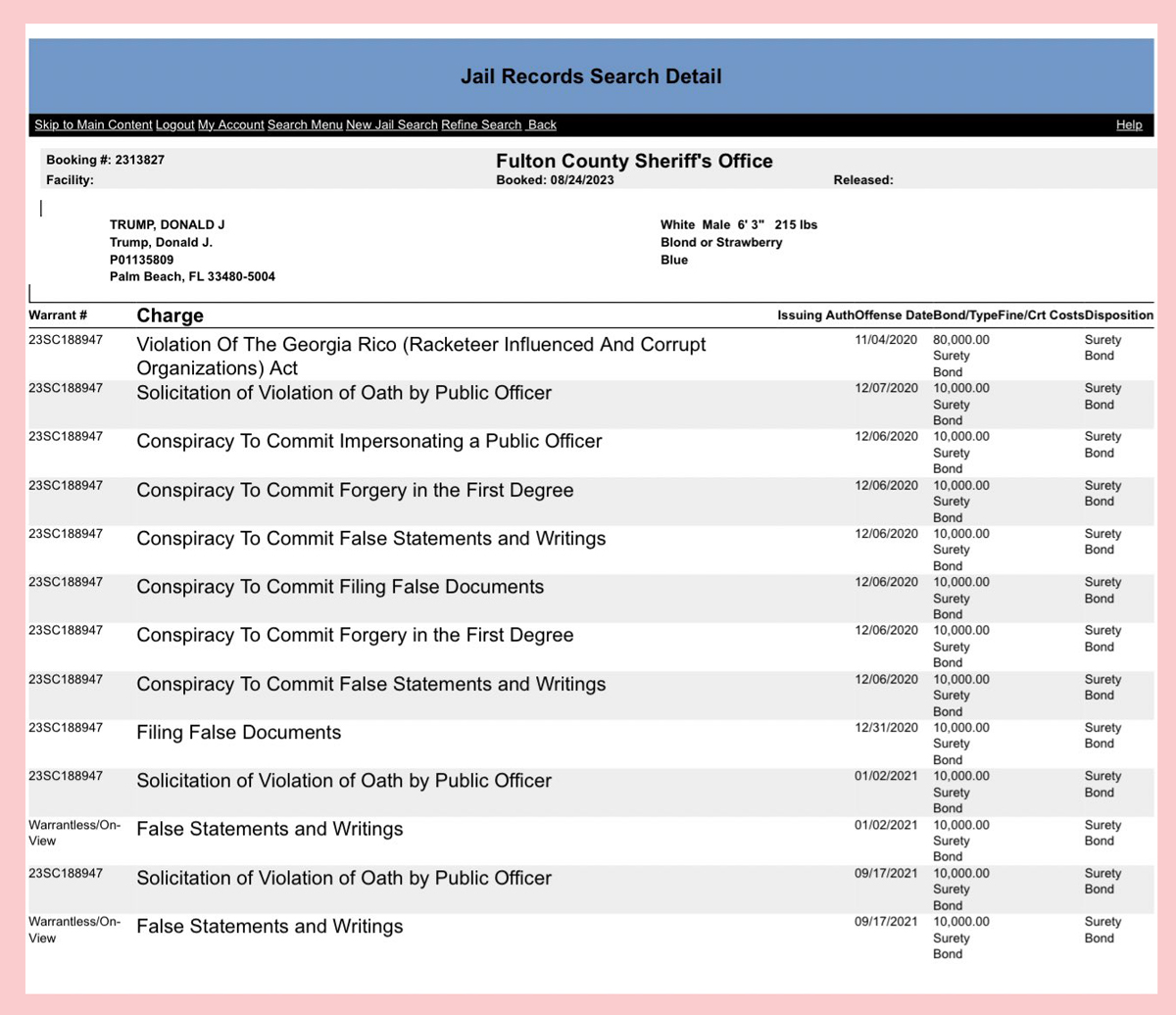The height and width of the screenshot is (1015, 1176).
Task: Open the Help link
Action: 1129,125
